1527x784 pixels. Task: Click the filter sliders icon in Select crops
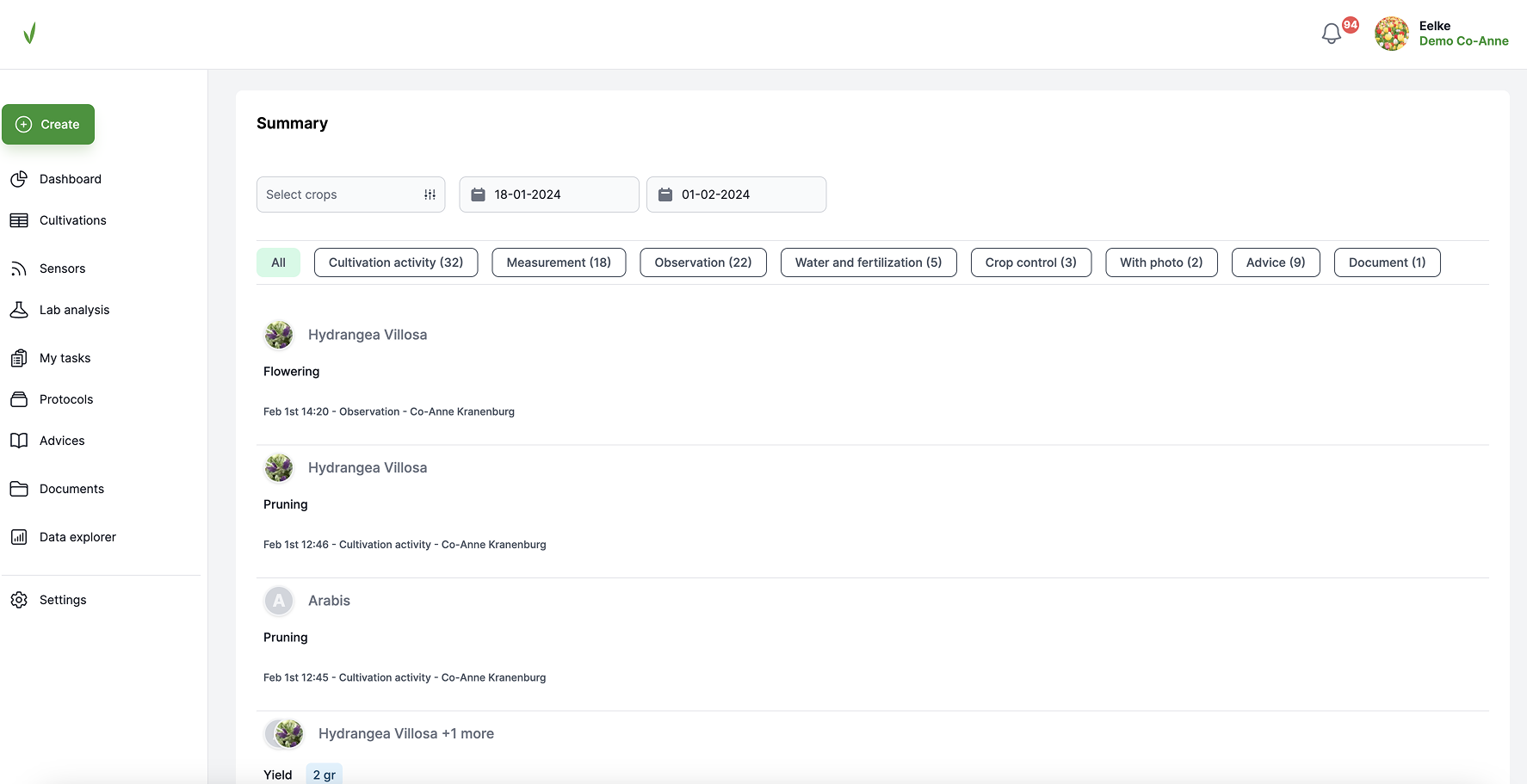[430, 194]
